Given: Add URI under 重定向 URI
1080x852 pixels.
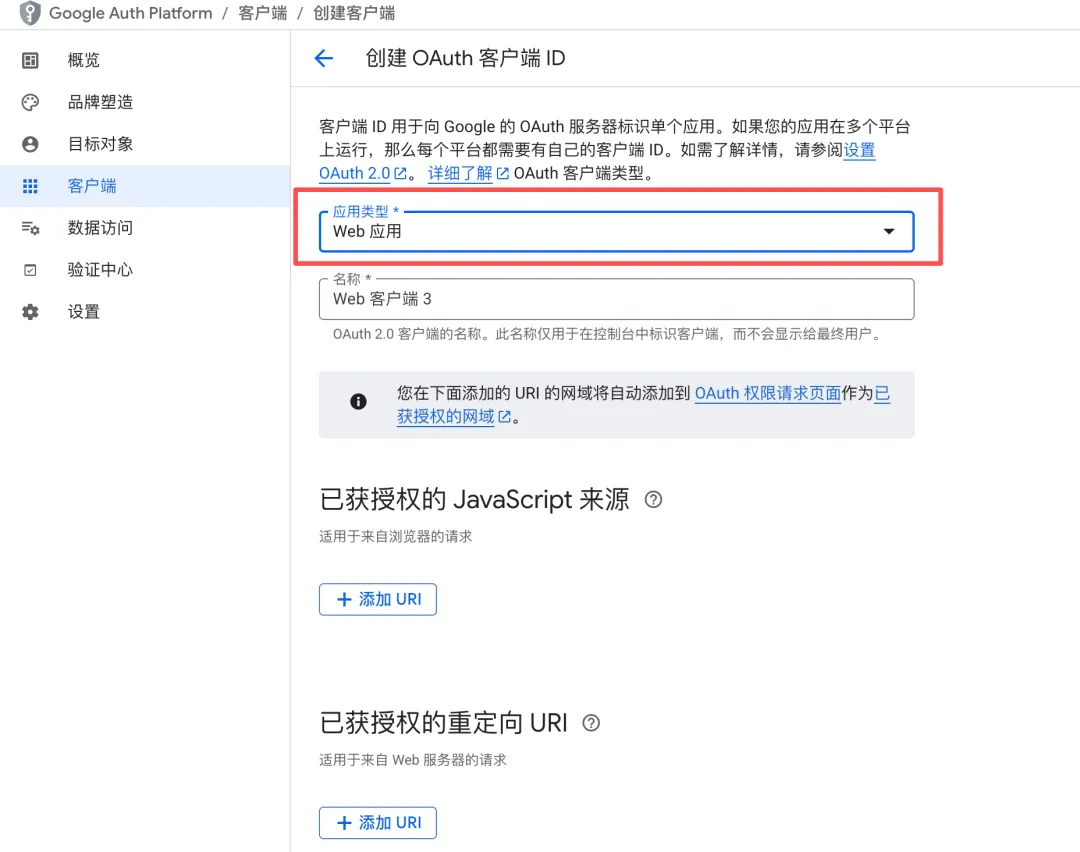Looking at the screenshot, I should coord(377,822).
